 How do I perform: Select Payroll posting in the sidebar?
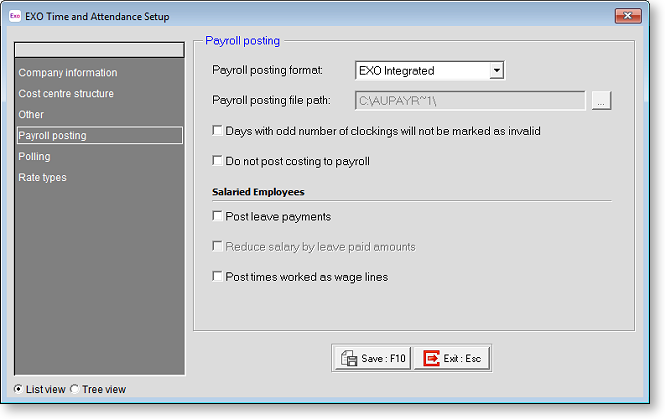tap(52, 136)
